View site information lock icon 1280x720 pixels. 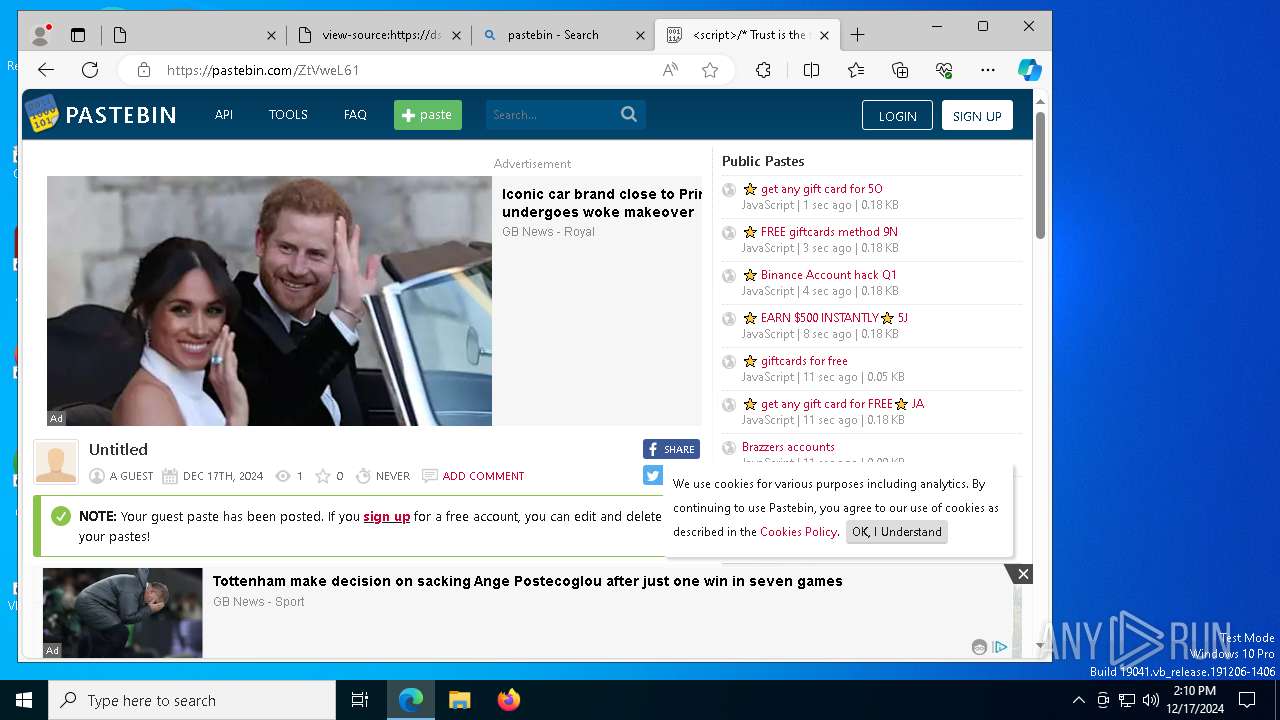click(x=144, y=70)
